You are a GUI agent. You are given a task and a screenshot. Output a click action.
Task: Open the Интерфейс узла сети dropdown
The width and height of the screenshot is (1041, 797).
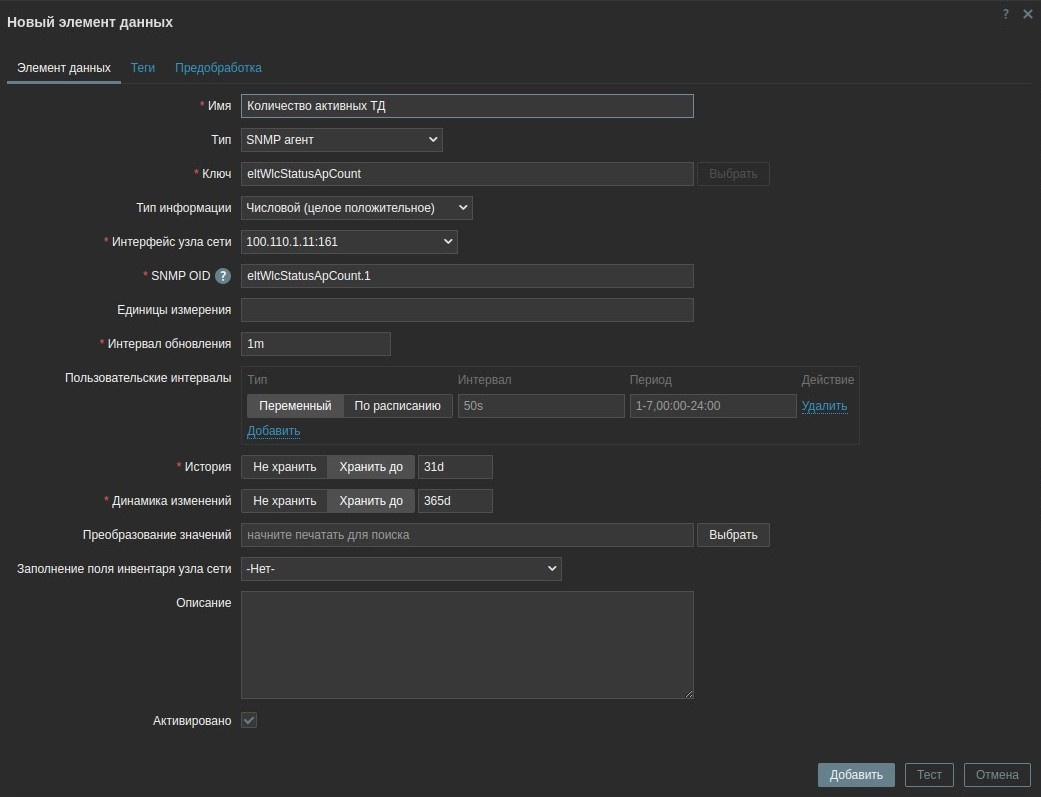pos(348,242)
